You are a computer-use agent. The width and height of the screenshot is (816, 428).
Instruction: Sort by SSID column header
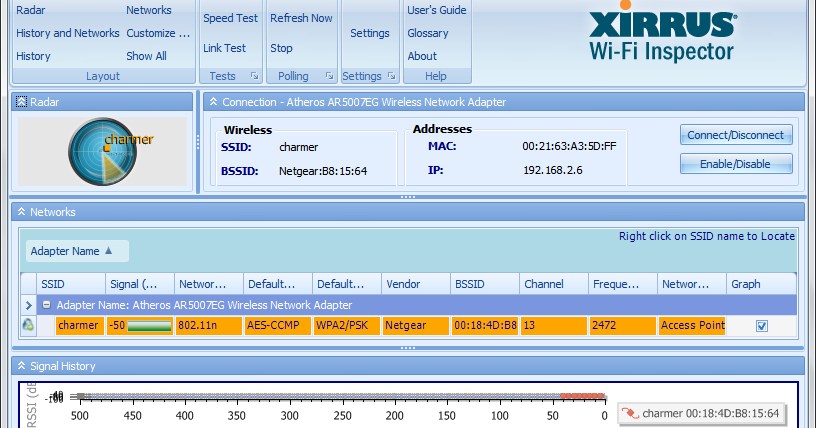point(71,284)
